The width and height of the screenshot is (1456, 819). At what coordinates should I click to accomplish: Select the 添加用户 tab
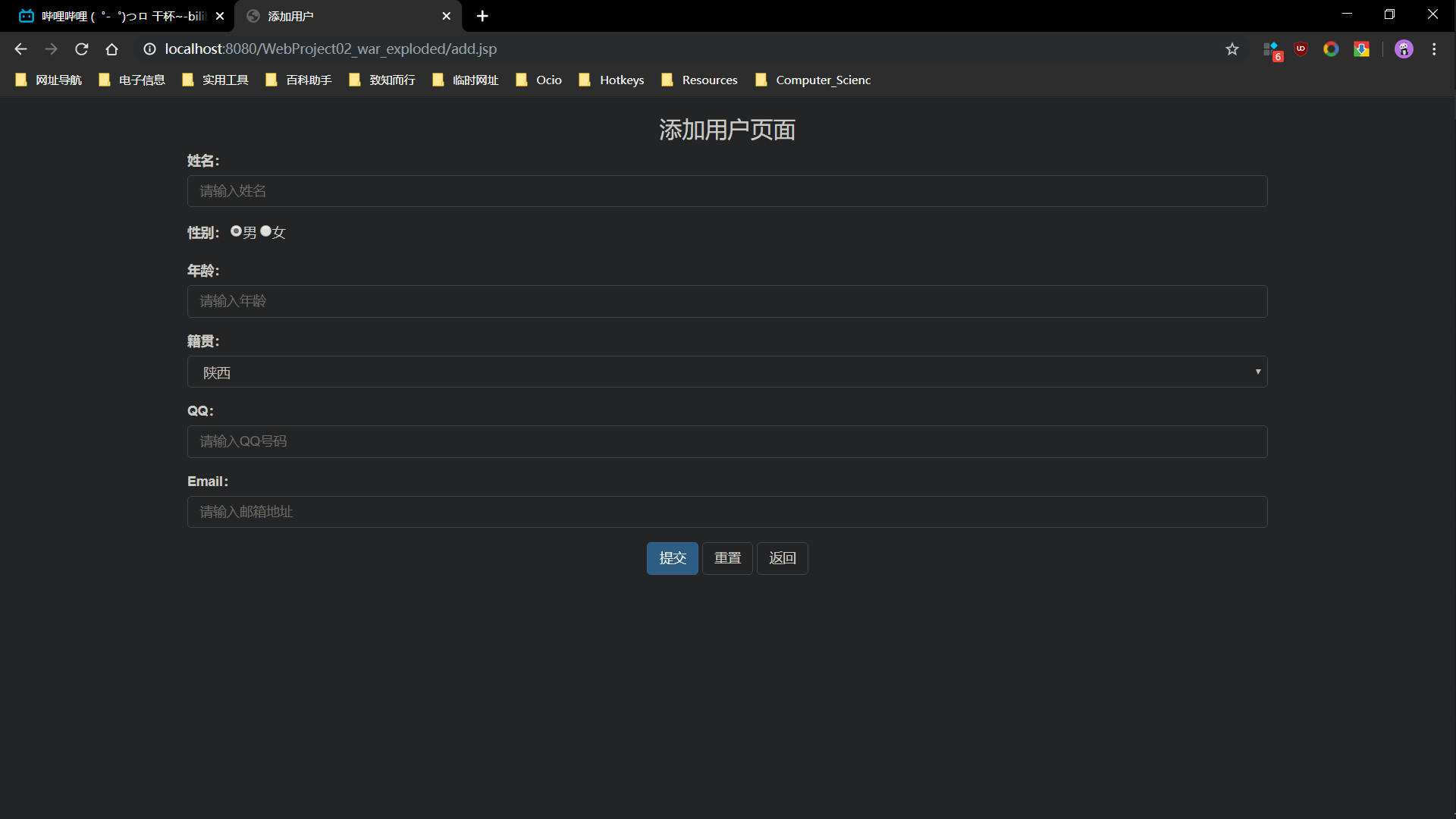[x=349, y=16]
